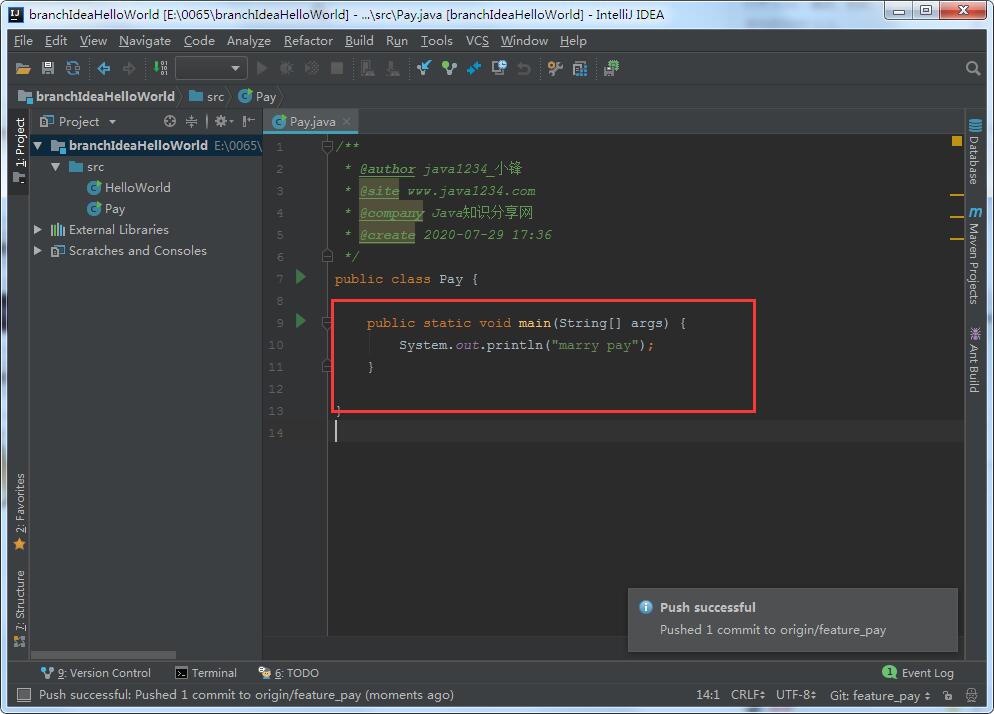Click the tool window quick-access icon bottom-left
Screen dimensions: 994x714
tap(23, 695)
